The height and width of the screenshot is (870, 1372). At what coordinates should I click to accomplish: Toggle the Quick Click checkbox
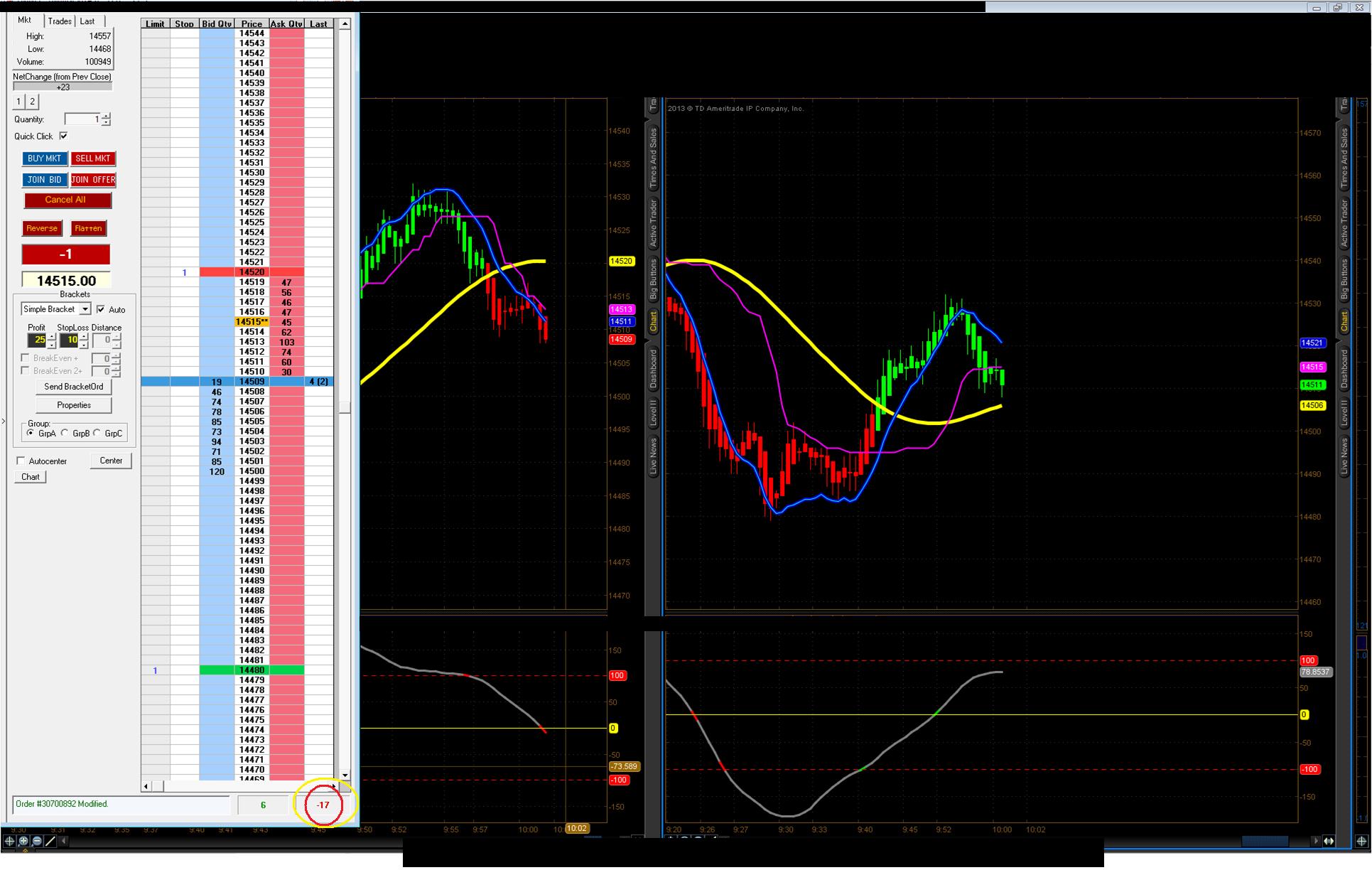[63, 136]
